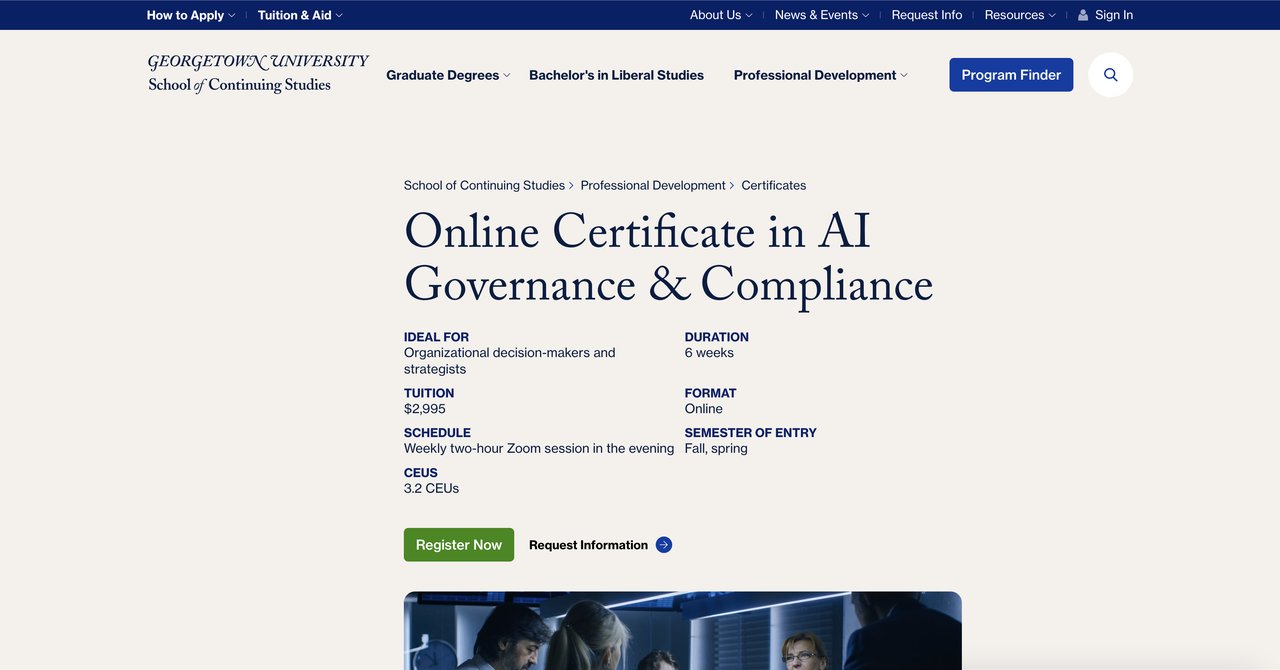
Task: Open the Certificates breadcrumb link
Action: point(773,185)
